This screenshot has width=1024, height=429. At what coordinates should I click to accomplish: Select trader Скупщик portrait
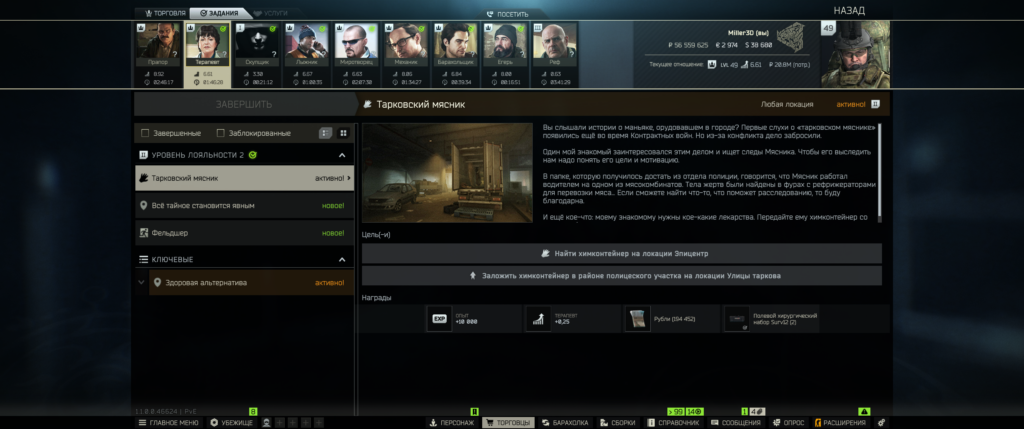pos(257,41)
